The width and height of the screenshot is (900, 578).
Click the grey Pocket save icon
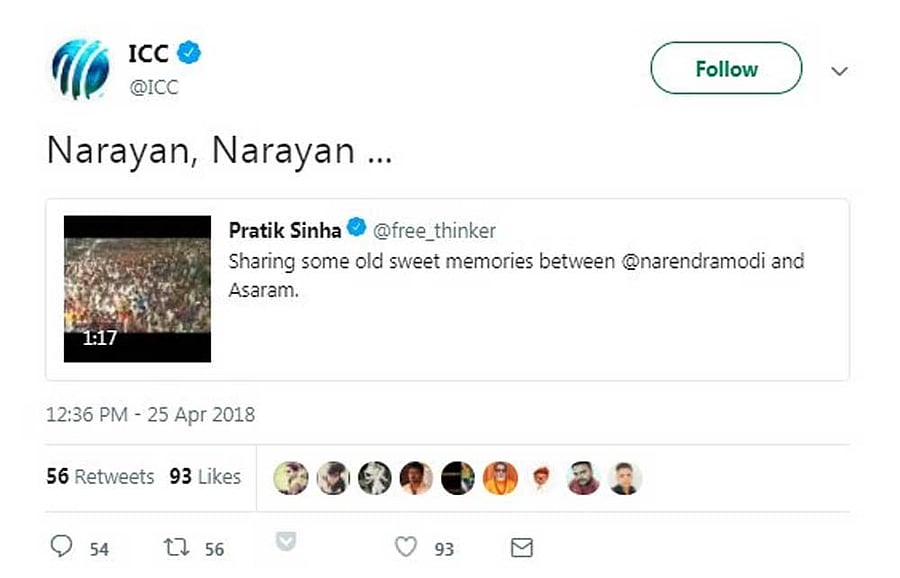click(x=286, y=541)
